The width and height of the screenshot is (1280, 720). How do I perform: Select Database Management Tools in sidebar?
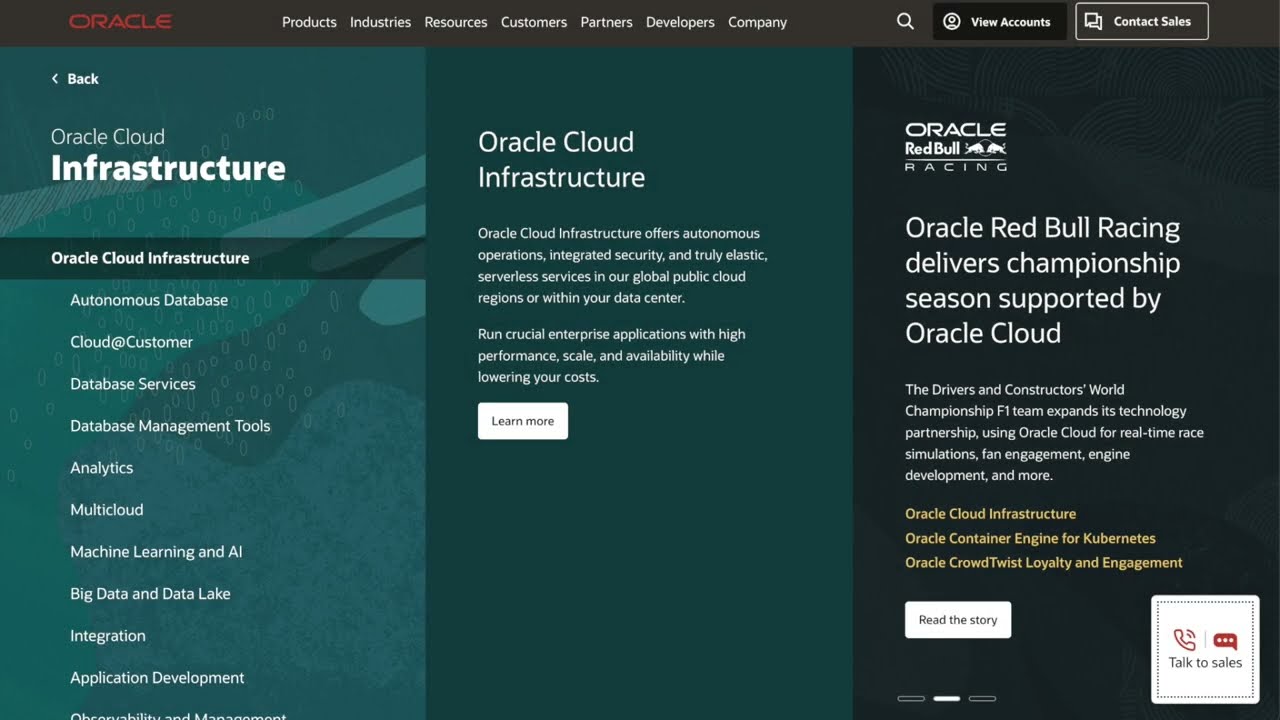click(170, 426)
